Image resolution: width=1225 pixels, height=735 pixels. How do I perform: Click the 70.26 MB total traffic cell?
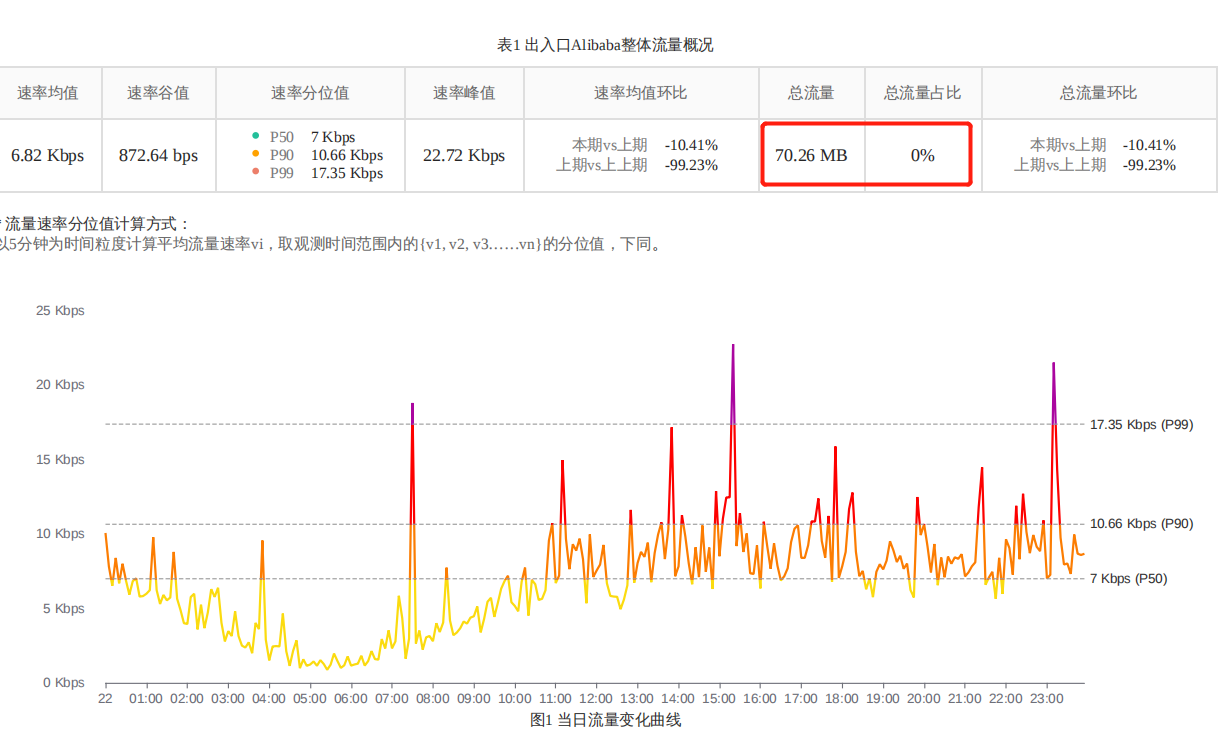click(811, 155)
